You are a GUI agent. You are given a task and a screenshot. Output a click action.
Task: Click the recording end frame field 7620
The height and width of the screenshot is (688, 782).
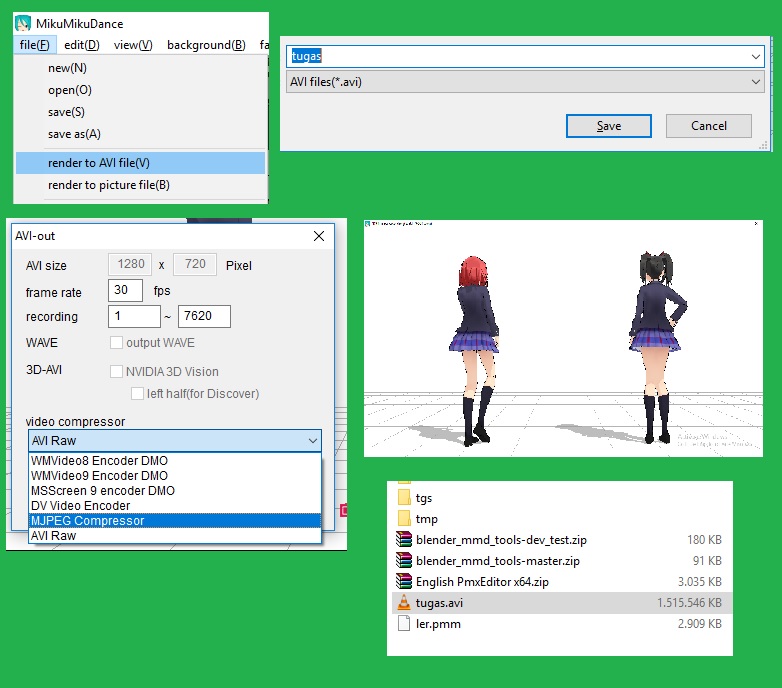click(x=204, y=316)
